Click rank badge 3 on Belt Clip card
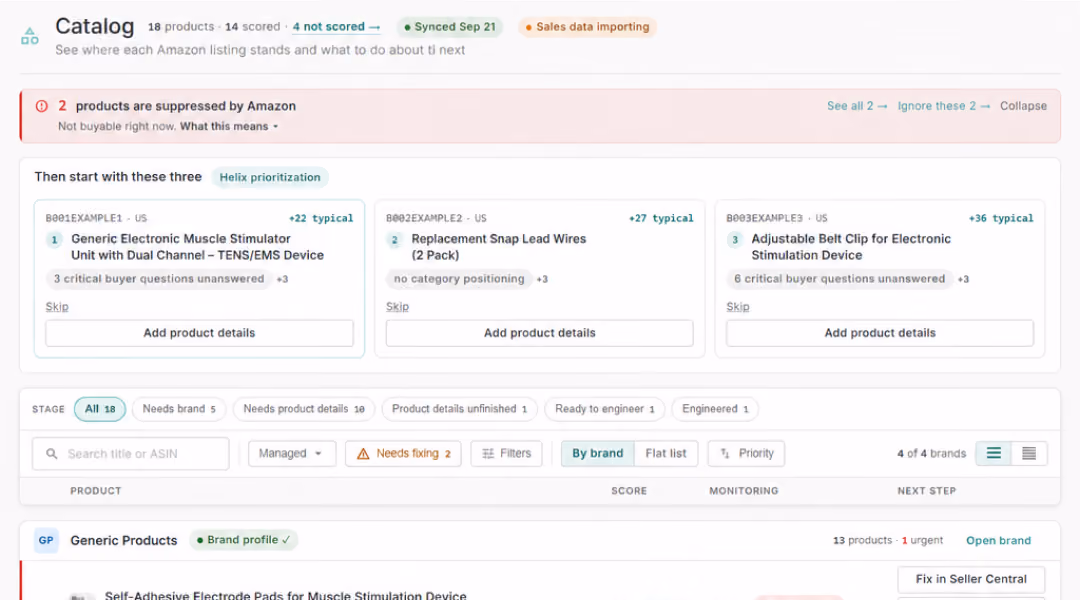The width and height of the screenshot is (1080, 600). 735,240
